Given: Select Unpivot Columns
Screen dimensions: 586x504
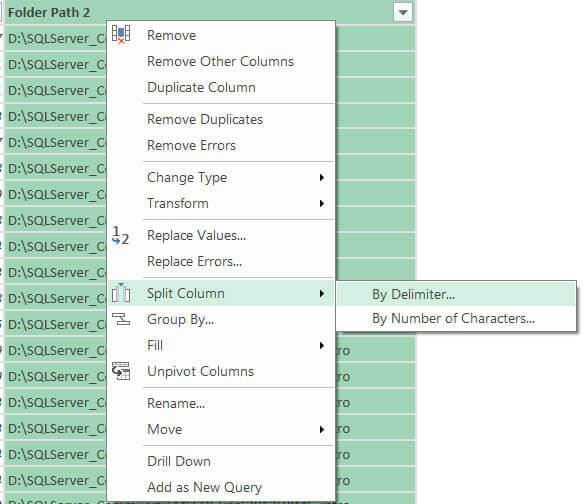Looking at the screenshot, I should point(221,371).
